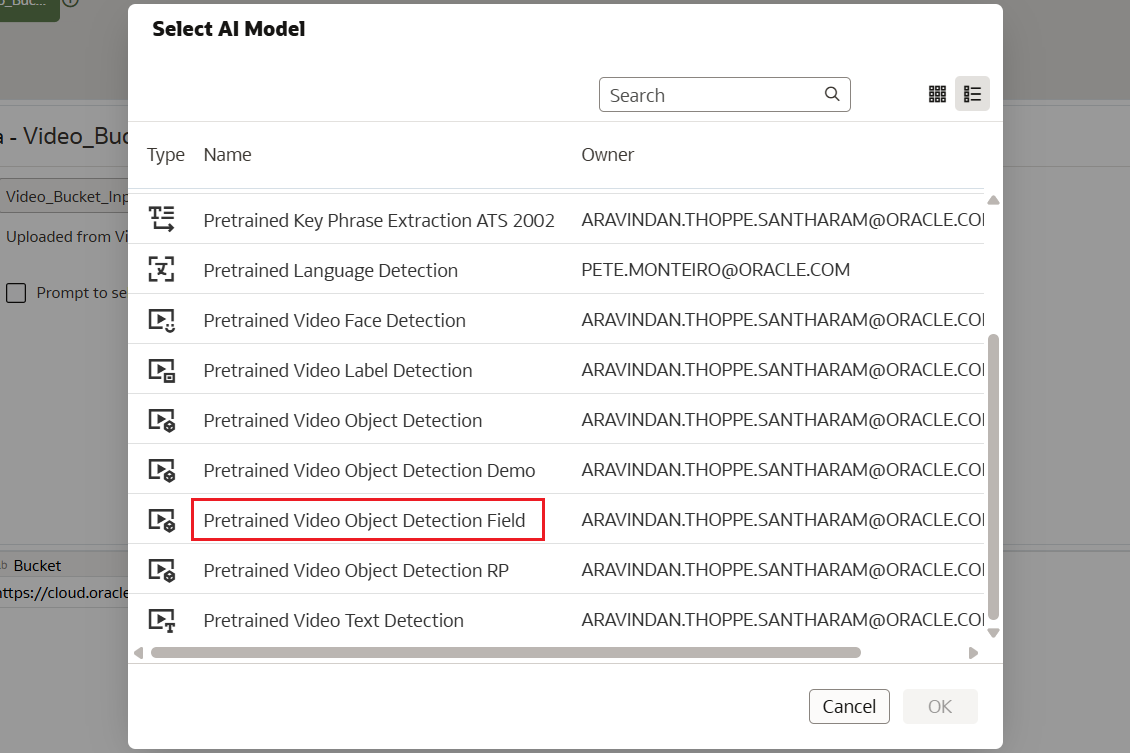Click the OK button
This screenshot has height=753, width=1130.
click(940, 706)
